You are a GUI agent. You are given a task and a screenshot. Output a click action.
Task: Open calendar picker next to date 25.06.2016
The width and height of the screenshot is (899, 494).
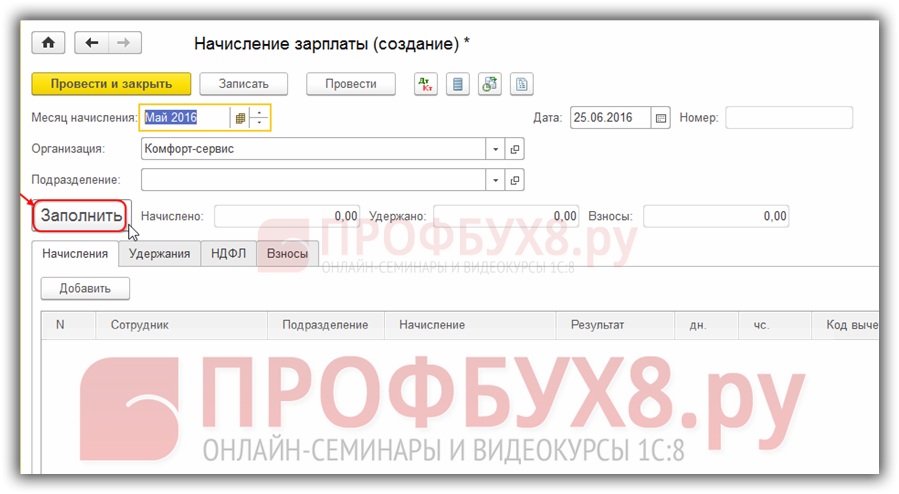660,118
